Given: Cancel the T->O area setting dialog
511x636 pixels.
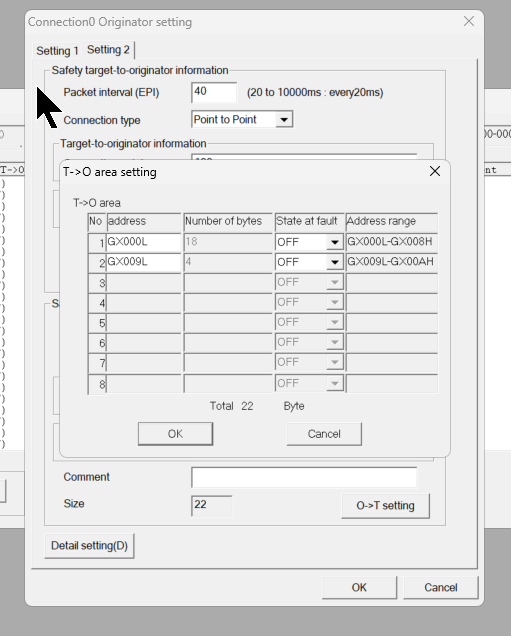Looking at the screenshot, I should point(324,434).
